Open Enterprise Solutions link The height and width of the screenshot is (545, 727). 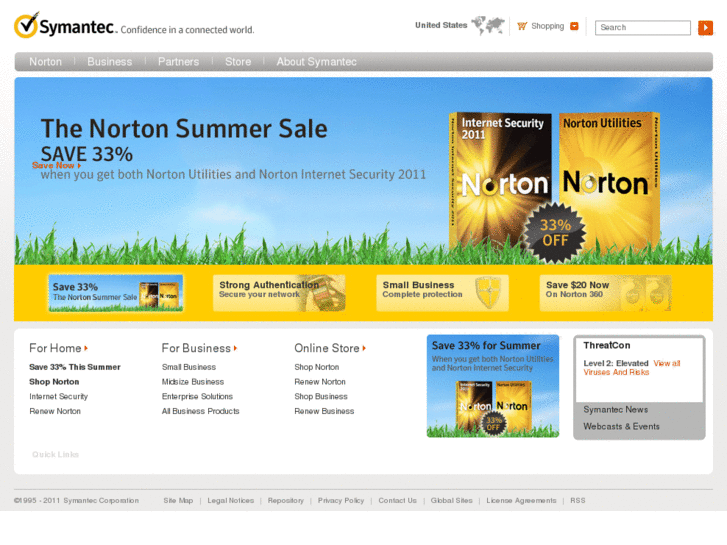[x=197, y=397]
